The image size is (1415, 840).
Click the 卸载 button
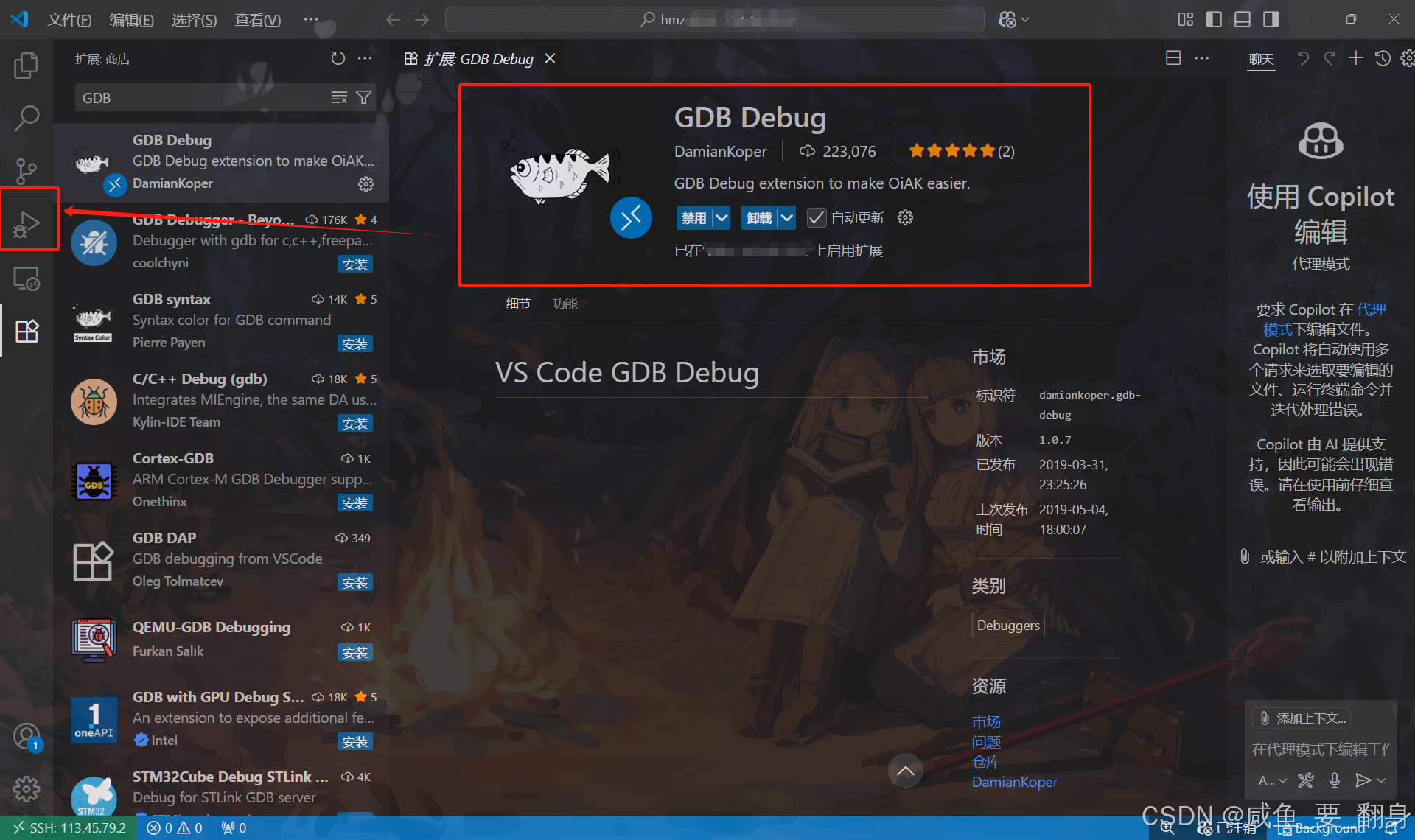coord(759,218)
